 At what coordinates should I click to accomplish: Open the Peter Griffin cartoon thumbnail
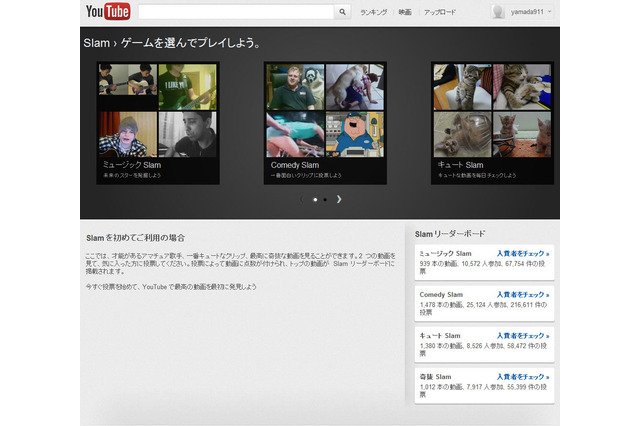355,134
